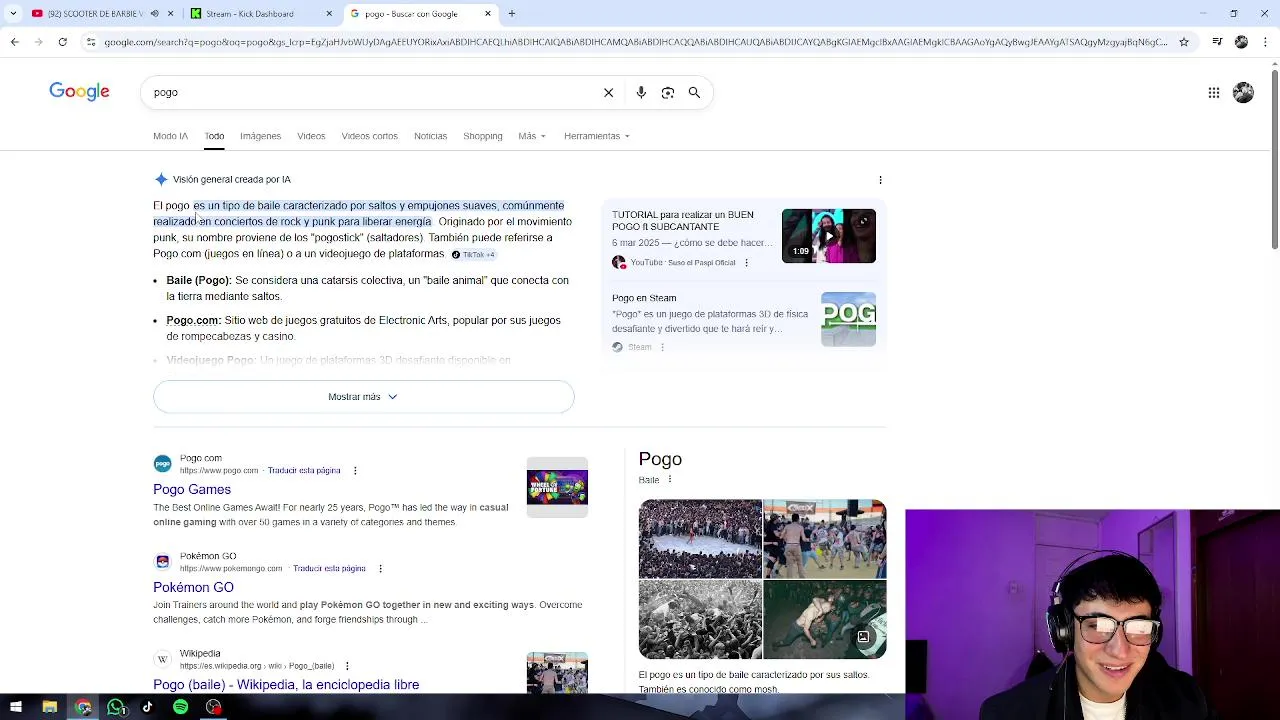
Task: Expand AI overview with Mostrar más
Action: 364,397
